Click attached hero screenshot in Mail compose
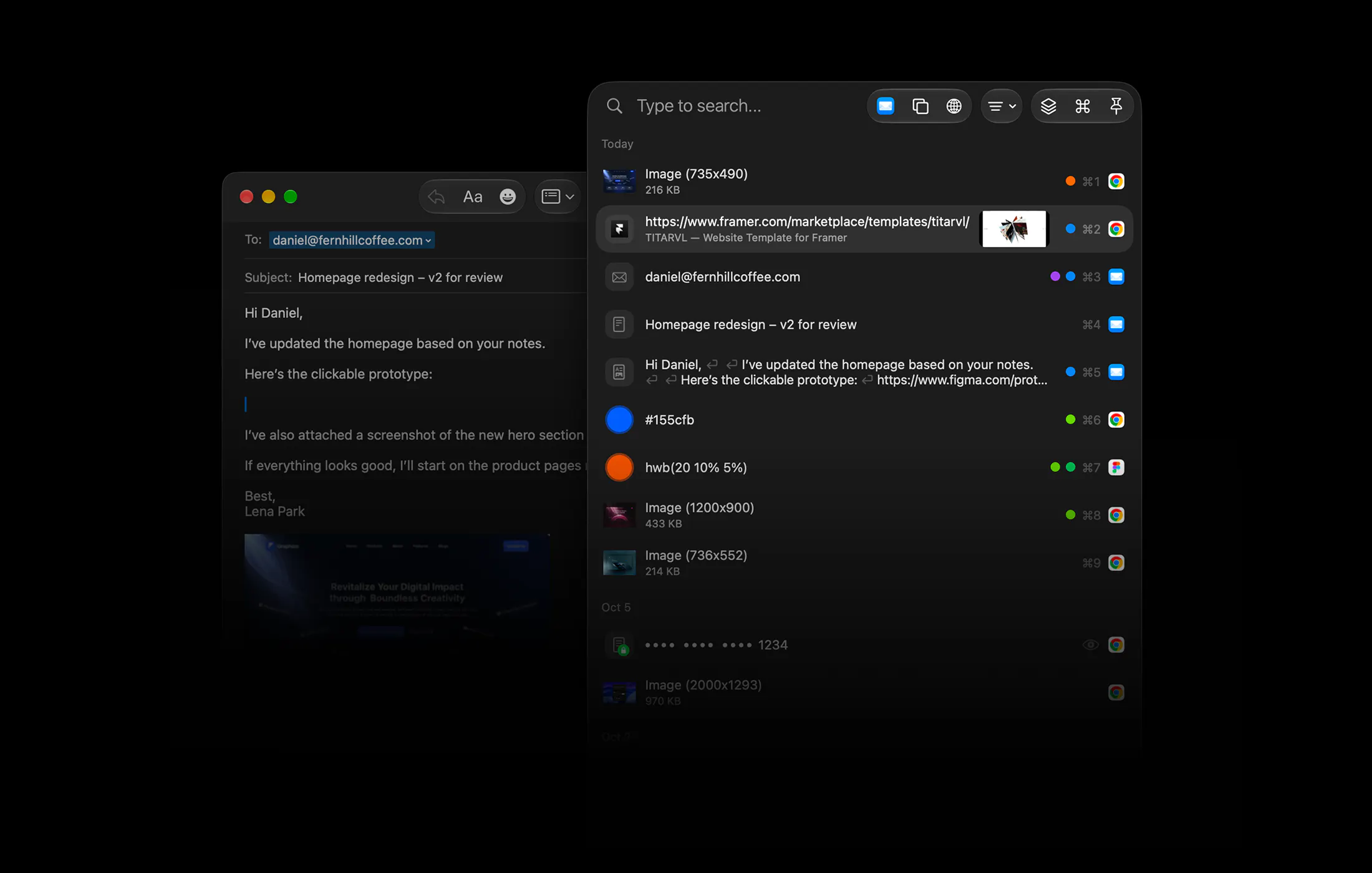This screenshot has width=1372, height=873. 397,586
